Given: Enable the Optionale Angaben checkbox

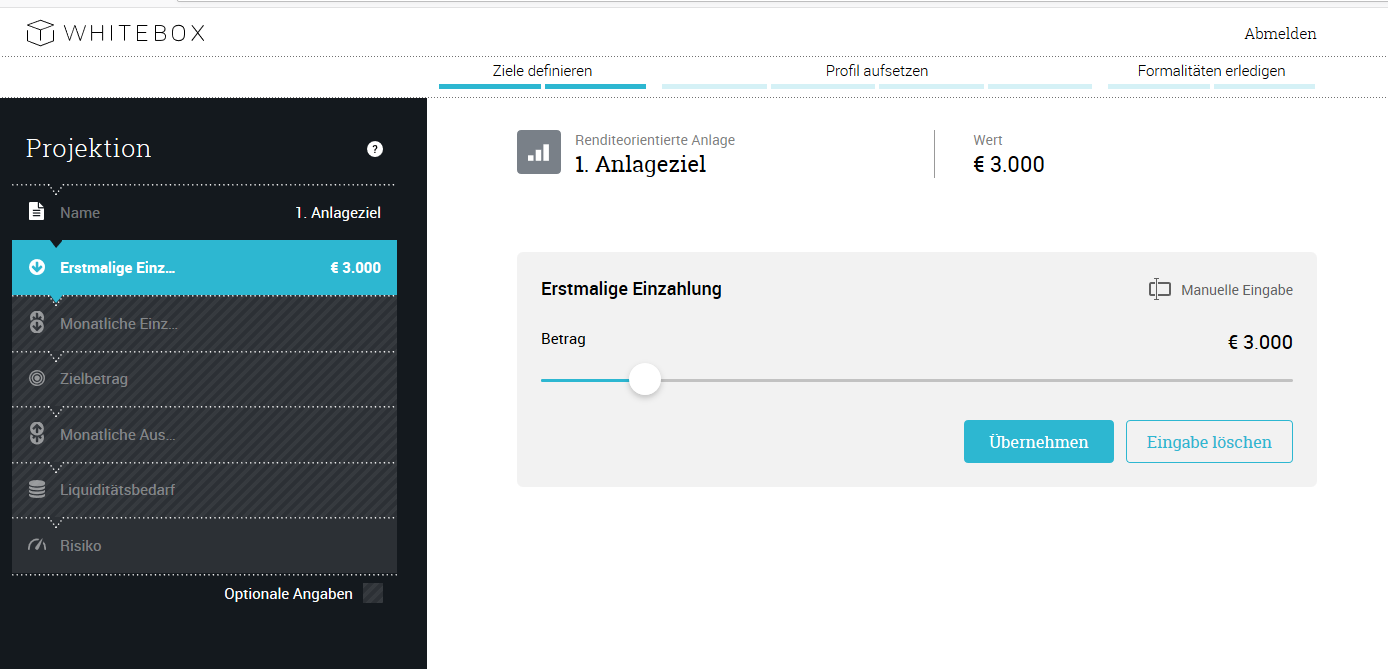Looking at the screenshot, I should pos(372,593).
